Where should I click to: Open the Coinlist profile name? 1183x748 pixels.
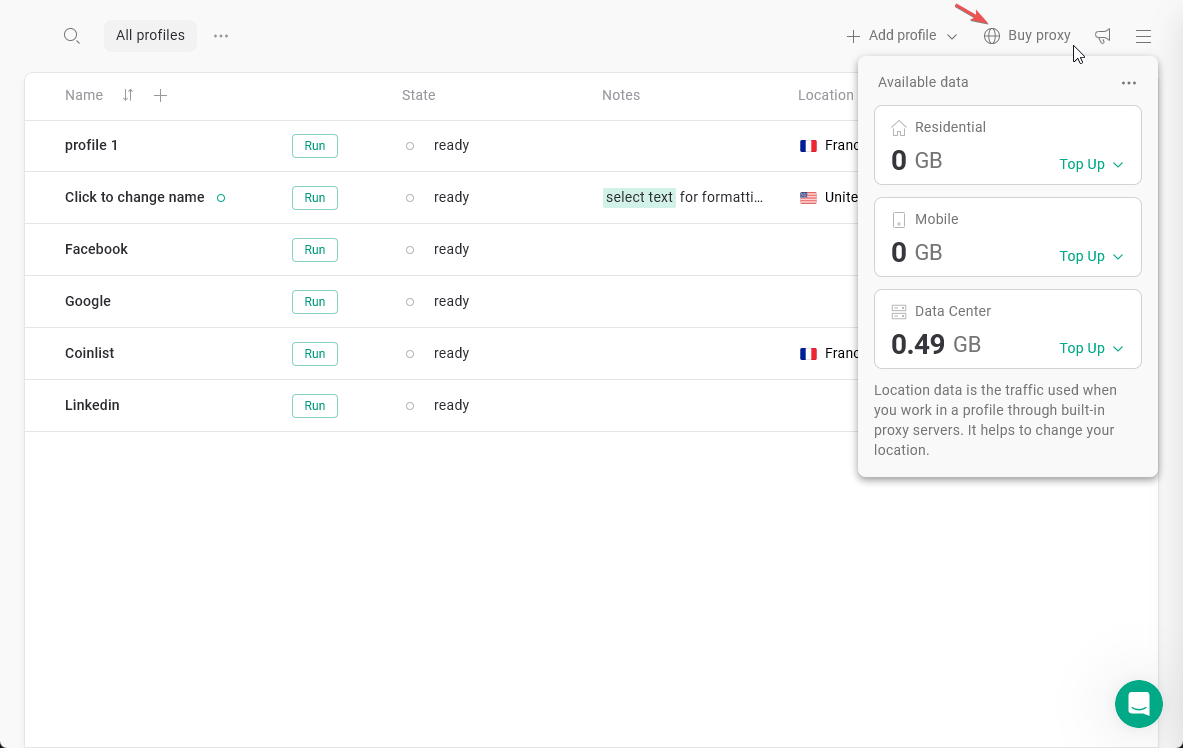pos(89,353)
